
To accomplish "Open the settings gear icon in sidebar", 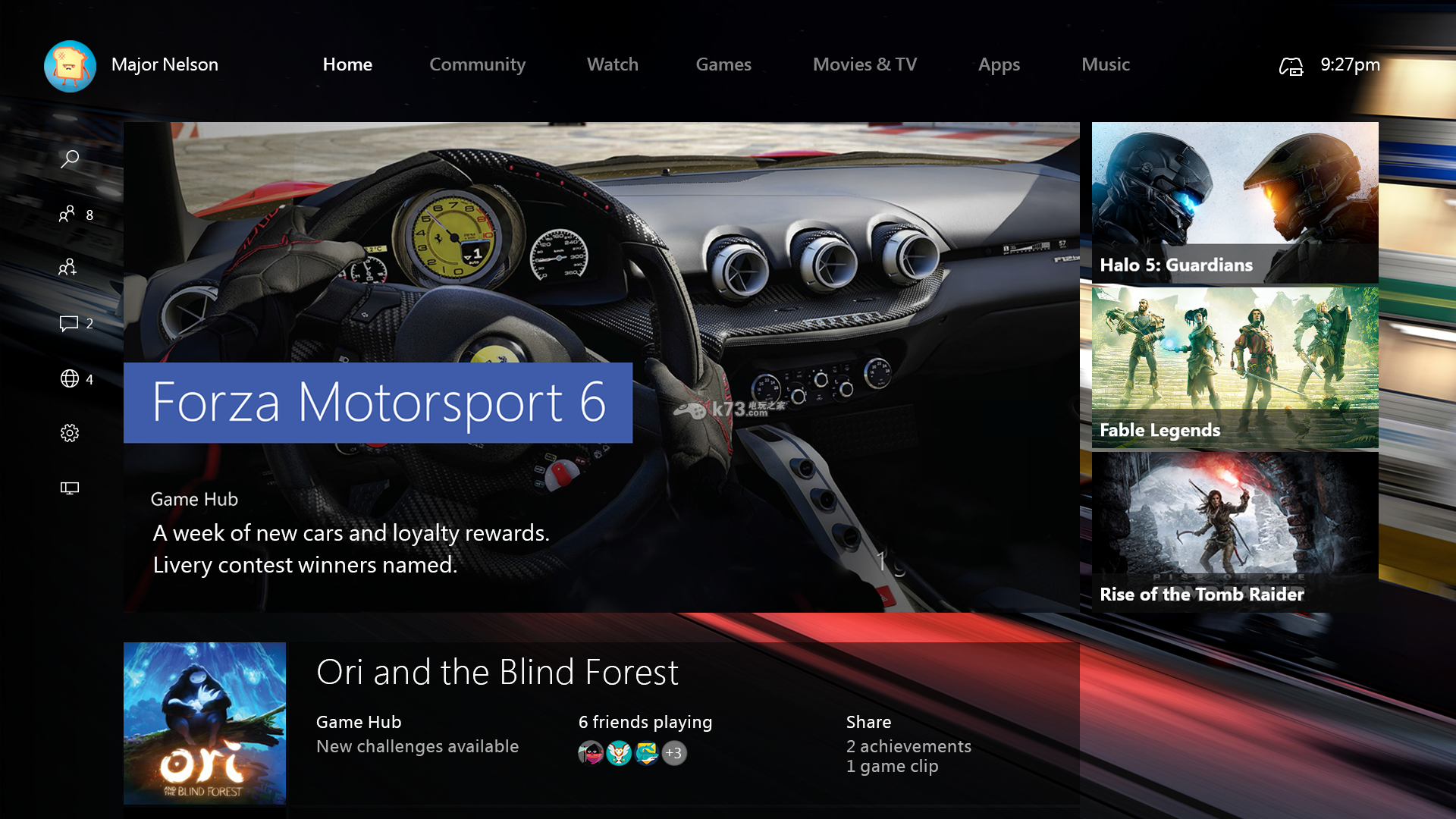I will pyautogui.click(x=70, y=433).
